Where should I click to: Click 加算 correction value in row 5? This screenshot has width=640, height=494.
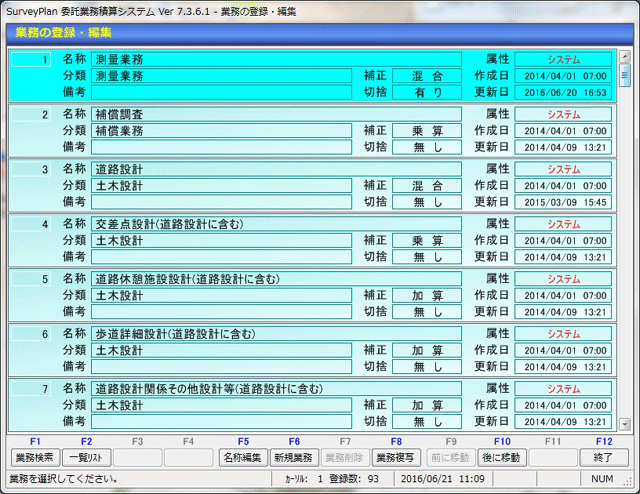pos(427,295)
